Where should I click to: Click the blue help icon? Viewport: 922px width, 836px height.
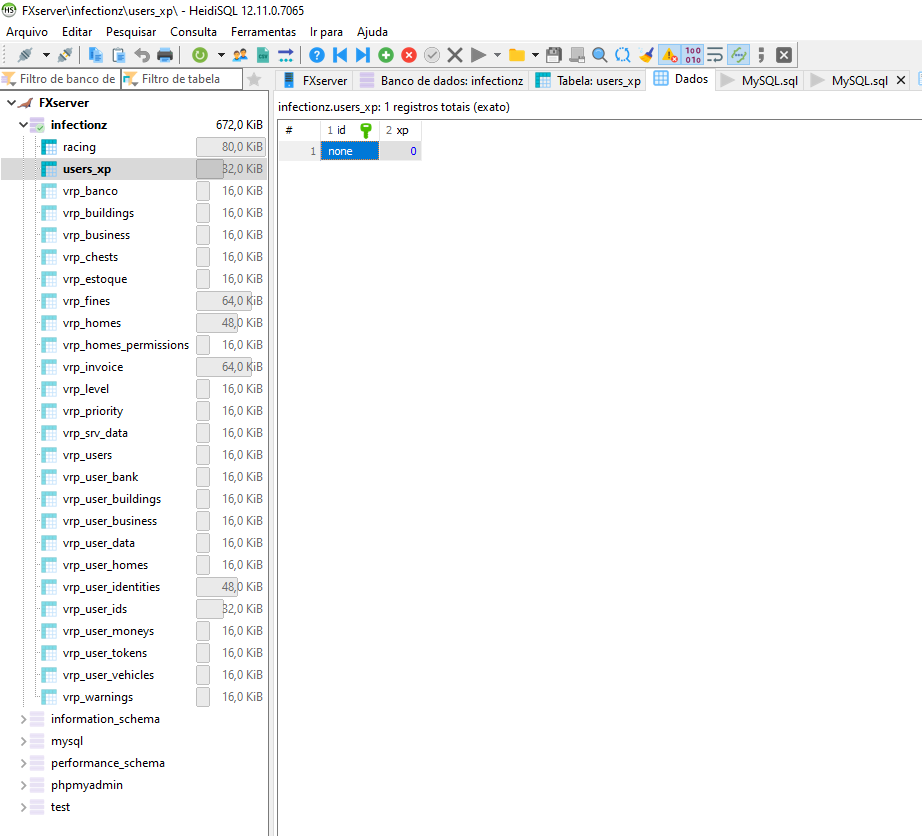pos(317,55)
